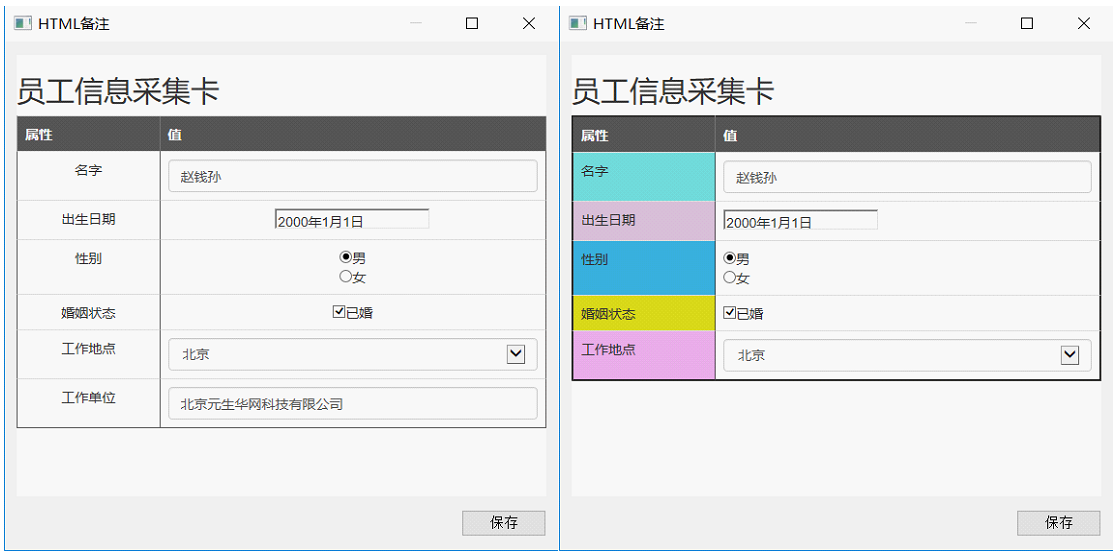Expand the 北京 dropdown arrow in the right window
The height and width of the screenshot is (555, 1114).
tap(1069, 355)
